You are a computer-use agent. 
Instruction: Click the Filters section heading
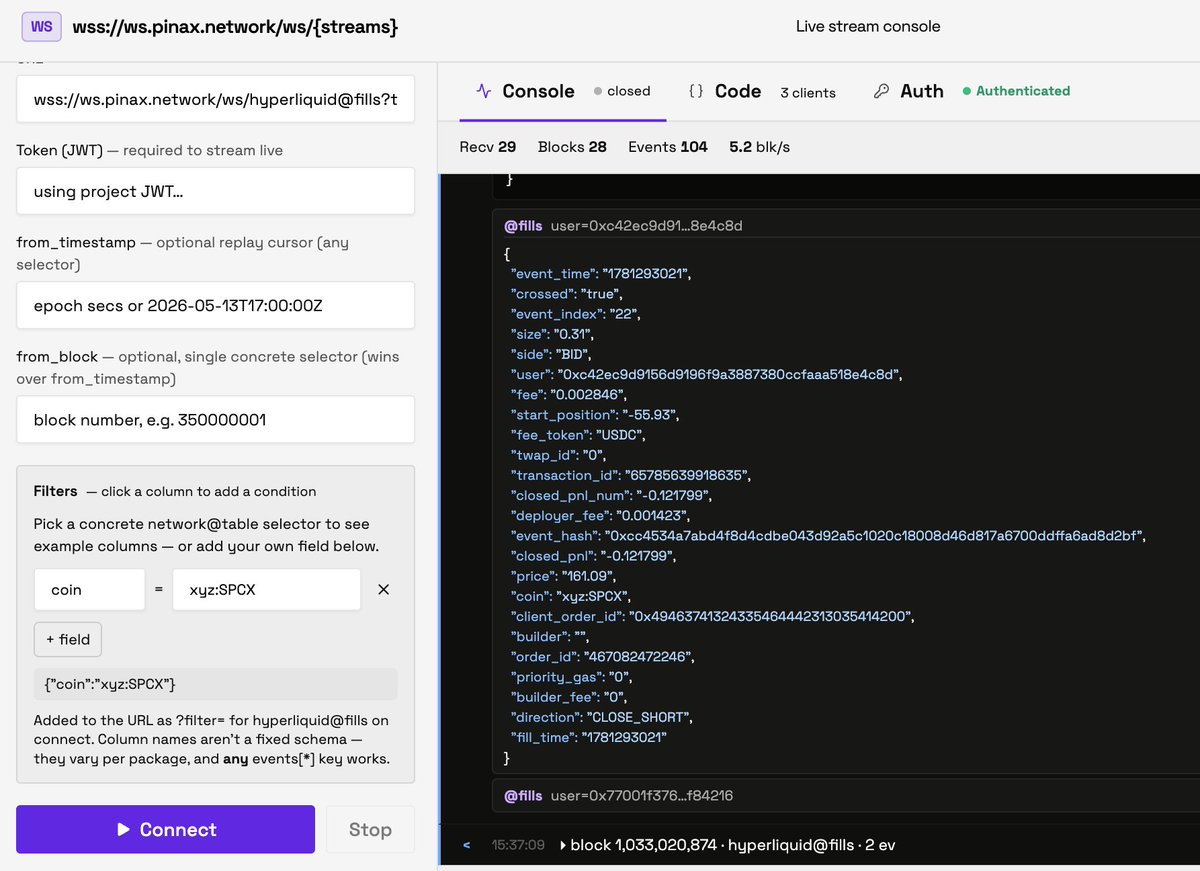click(x=55, y=491)
